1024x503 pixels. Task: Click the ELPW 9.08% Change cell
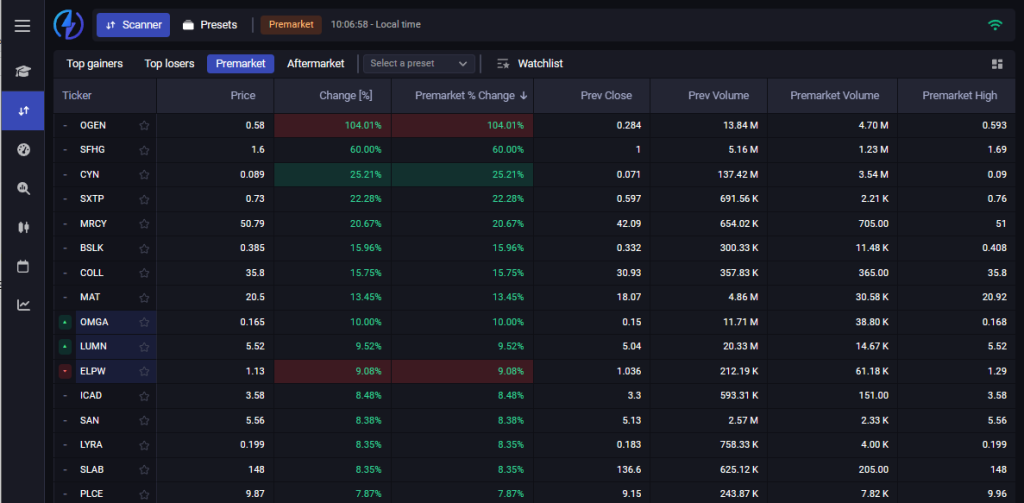332,371
